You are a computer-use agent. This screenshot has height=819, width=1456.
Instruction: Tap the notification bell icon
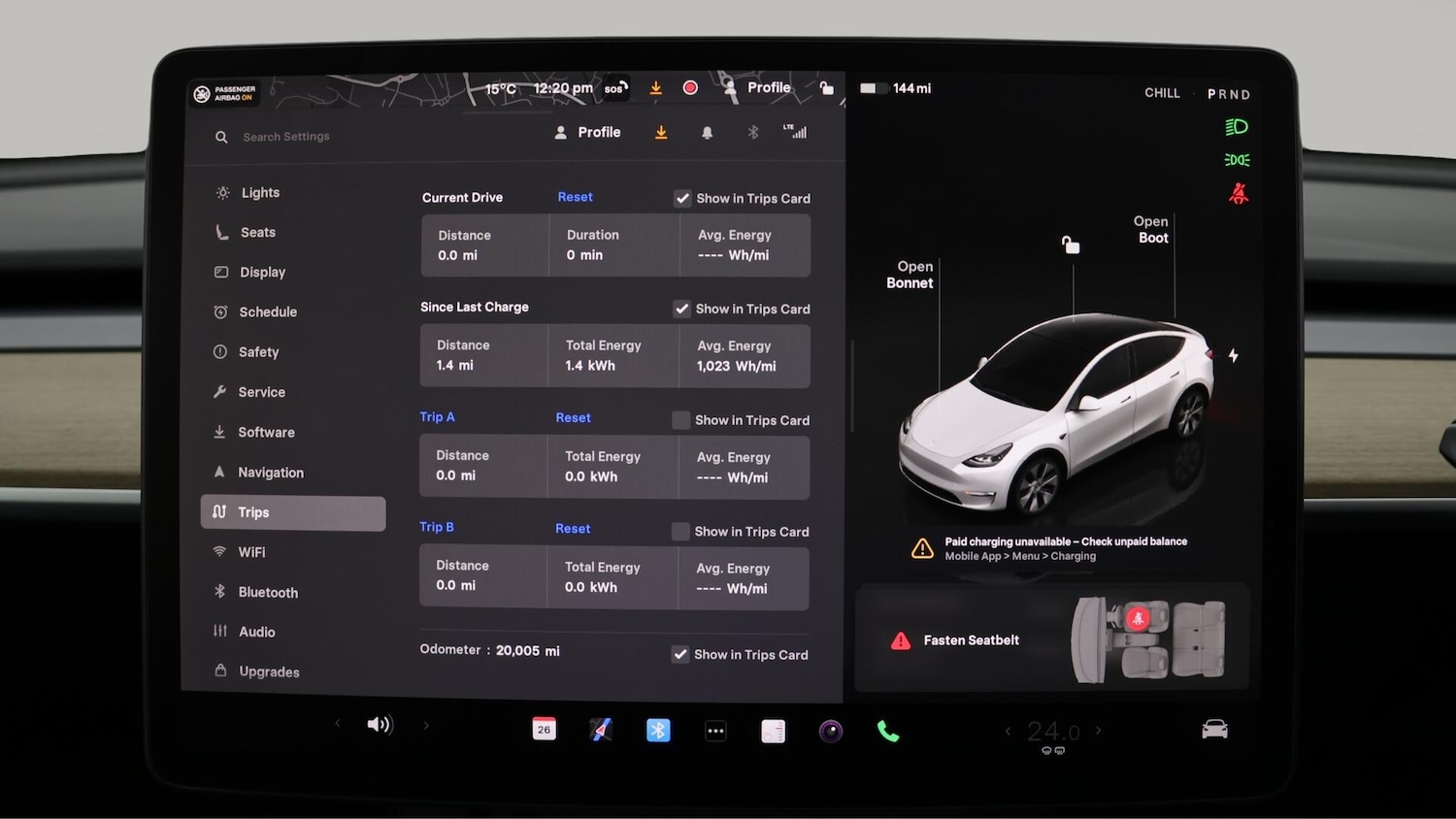[x=708, y=133]
